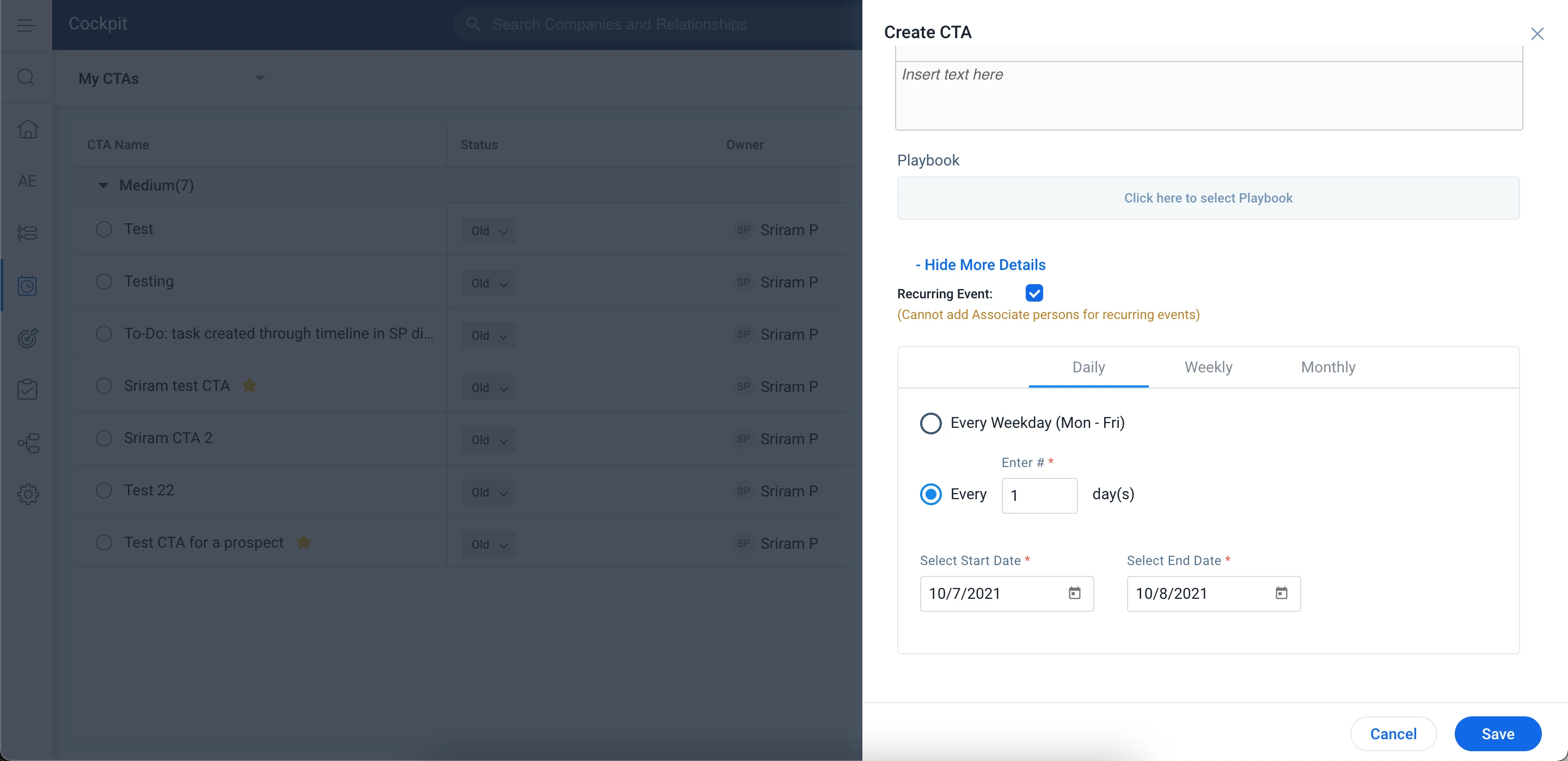1568x761 pixels.
Task: Mark the Test CTA circle as complete
Action: (104, 229)
